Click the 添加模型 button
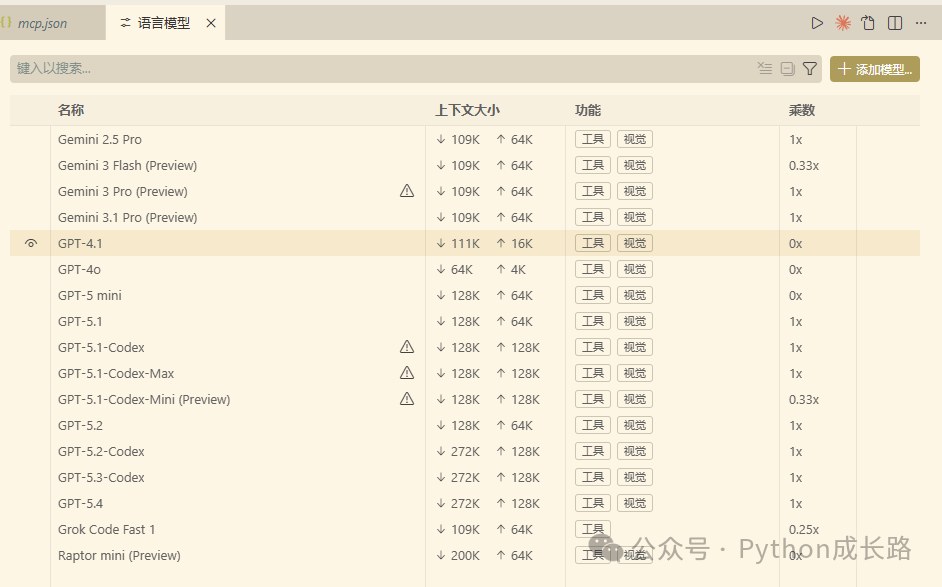The height and width of the screenshot is (587, 942). (875, 69)
